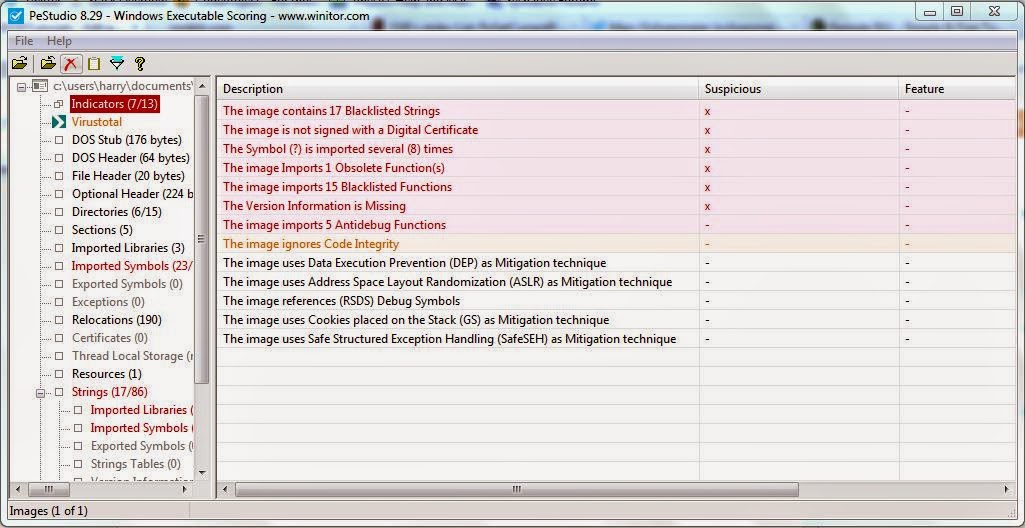Select the Indicators (7/13) tree item

(x=114, y=104)
